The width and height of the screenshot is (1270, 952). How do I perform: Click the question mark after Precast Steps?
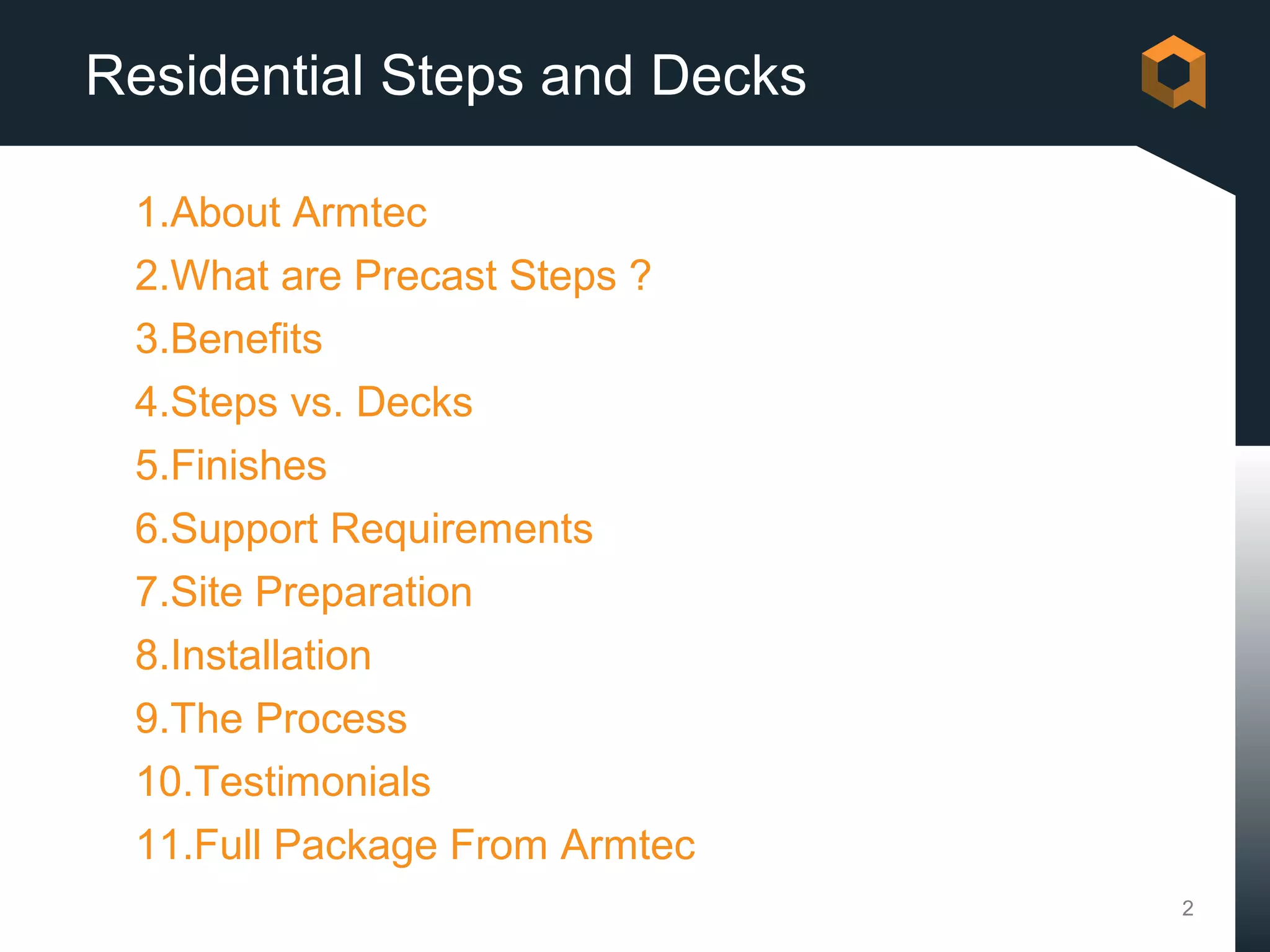640,275
